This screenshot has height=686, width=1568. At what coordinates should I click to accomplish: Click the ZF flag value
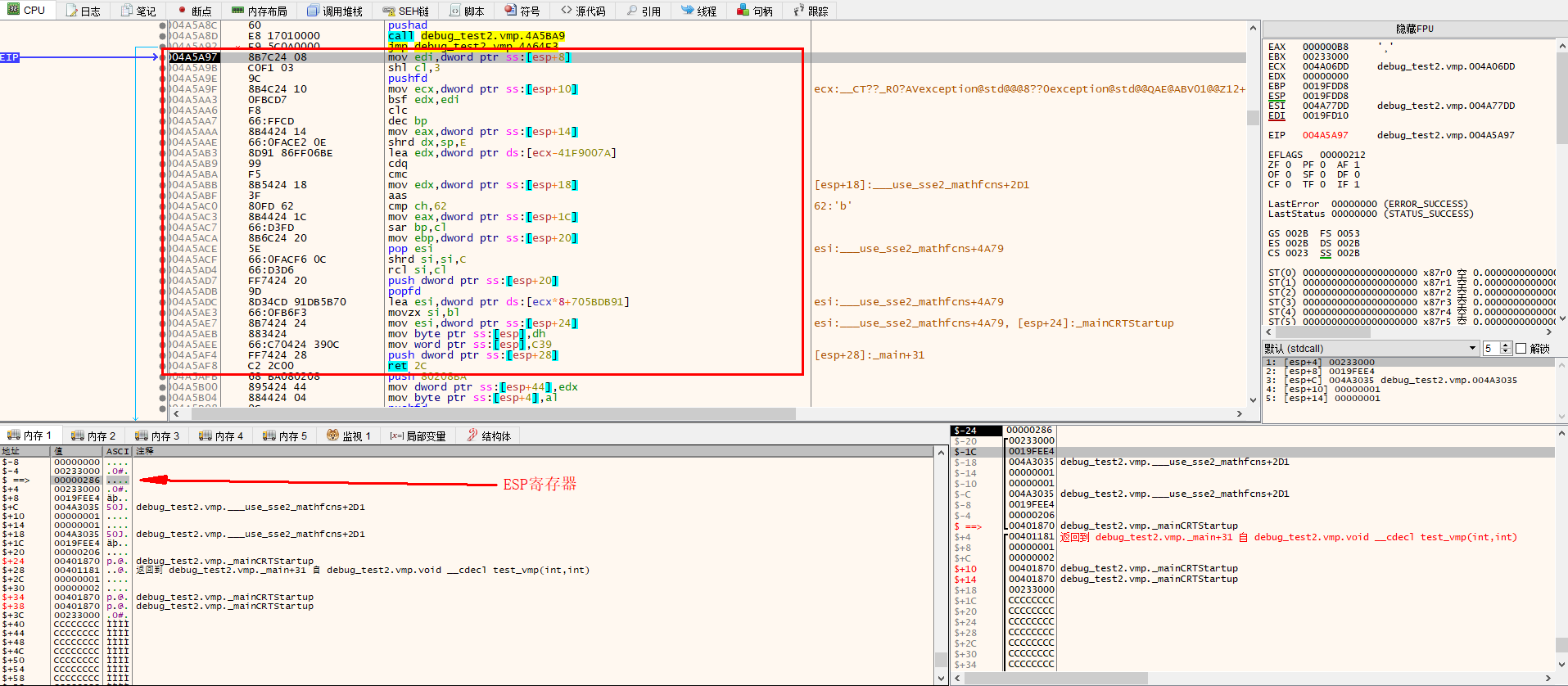(x=1290, y=165)
